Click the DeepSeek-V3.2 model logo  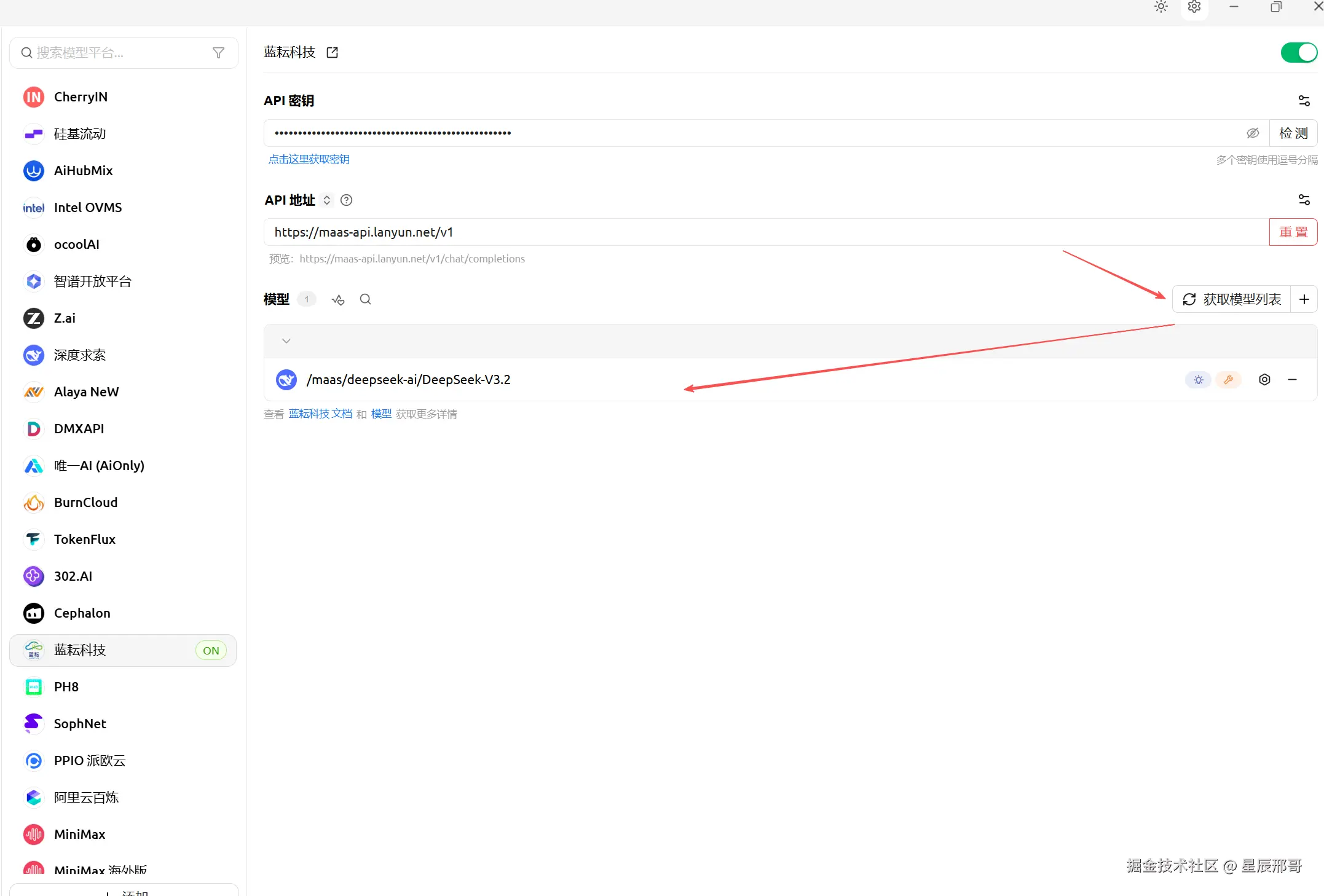[286, 380]
